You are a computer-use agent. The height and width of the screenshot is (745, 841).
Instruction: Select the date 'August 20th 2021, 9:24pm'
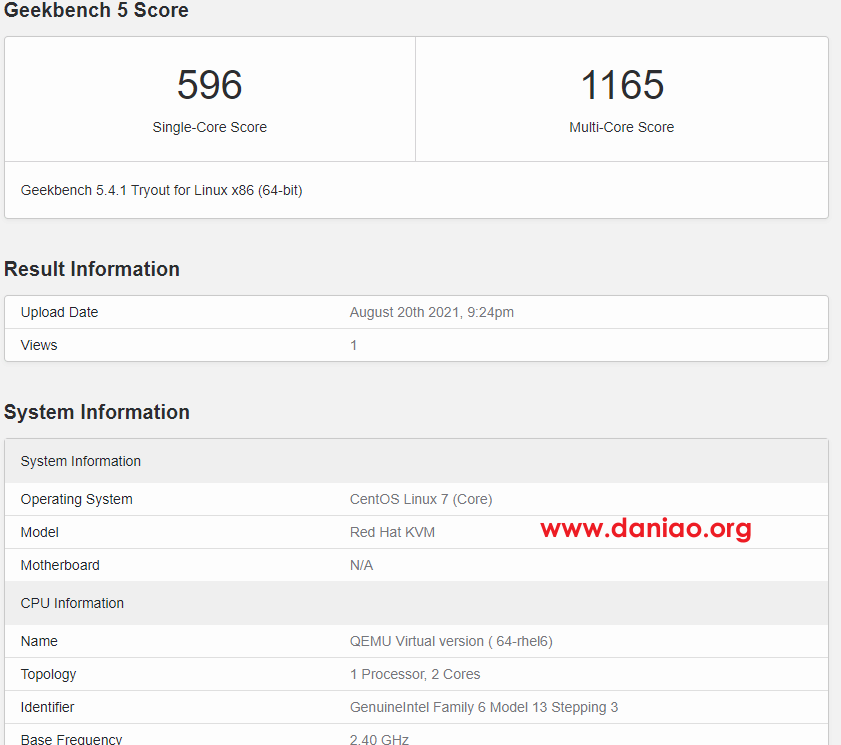[432, 312]
